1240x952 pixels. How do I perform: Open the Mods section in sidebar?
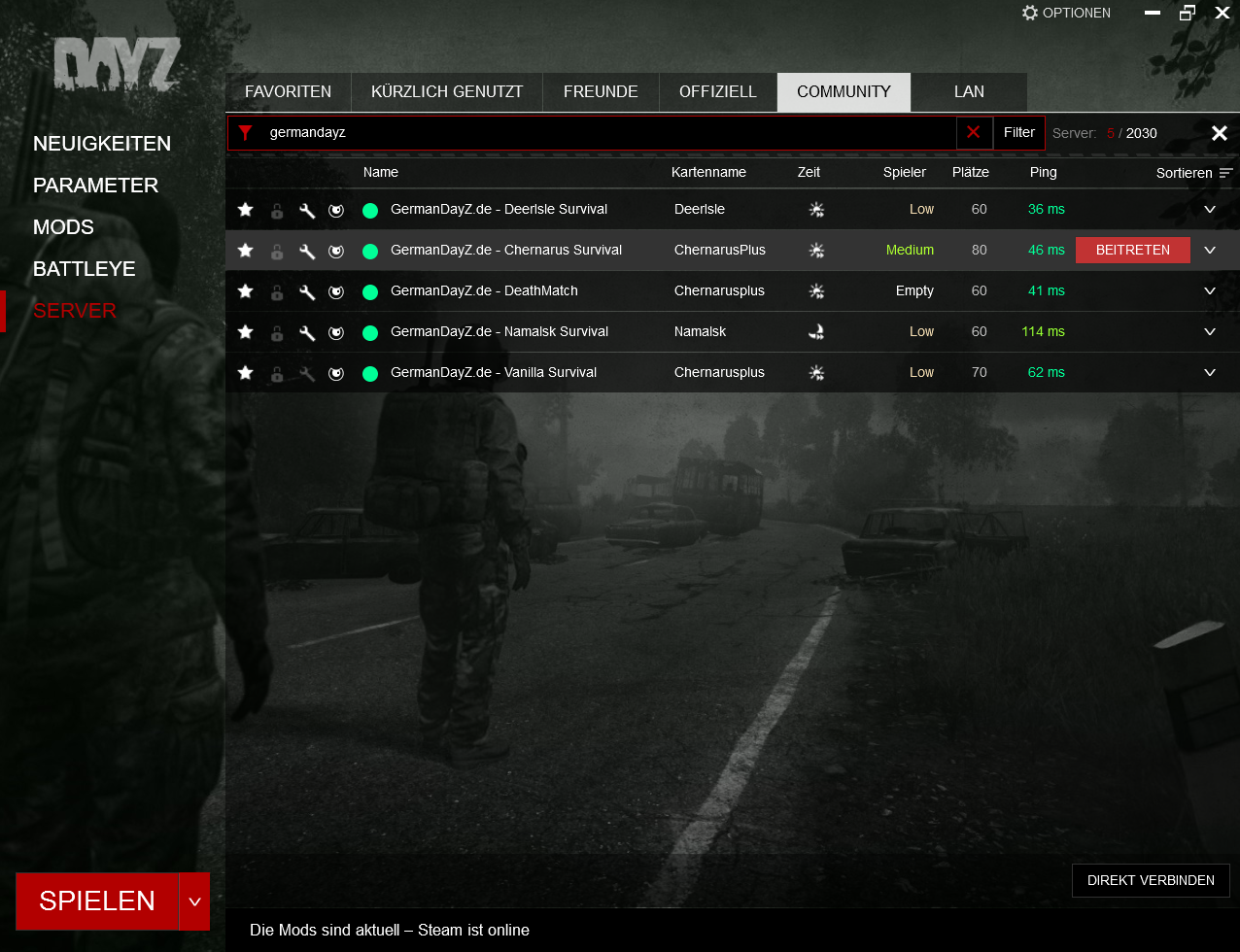tap(63, 227)
